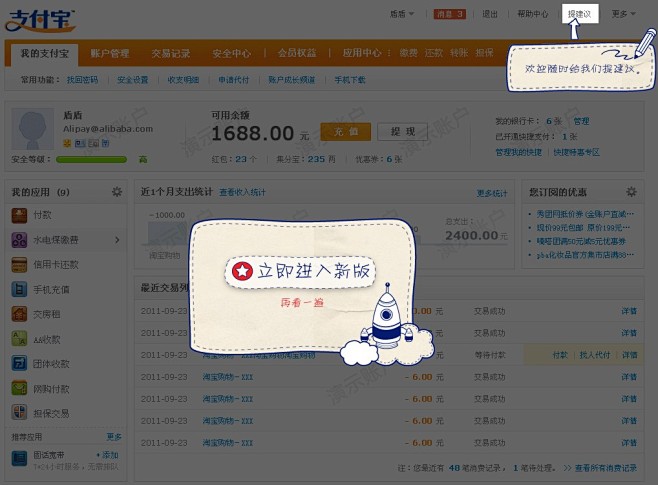Click the 交房租 house icon
The height and width of the screenshot is (485, 658).
coord(19,313)
